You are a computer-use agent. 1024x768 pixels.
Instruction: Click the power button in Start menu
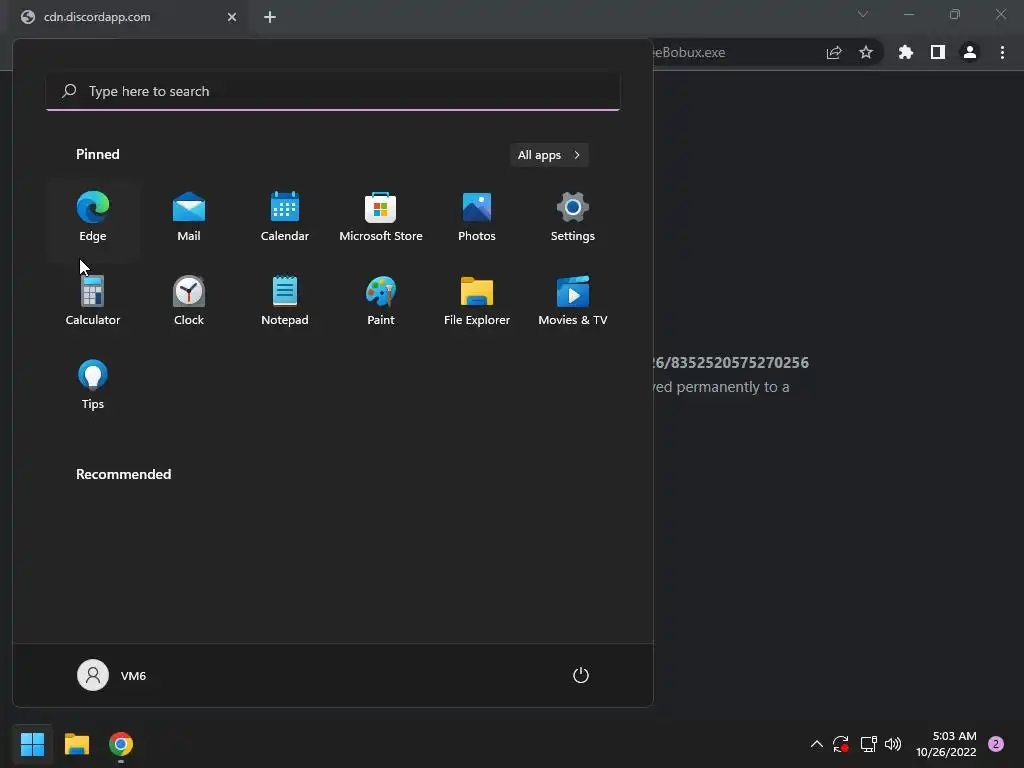tap(581, 675)
